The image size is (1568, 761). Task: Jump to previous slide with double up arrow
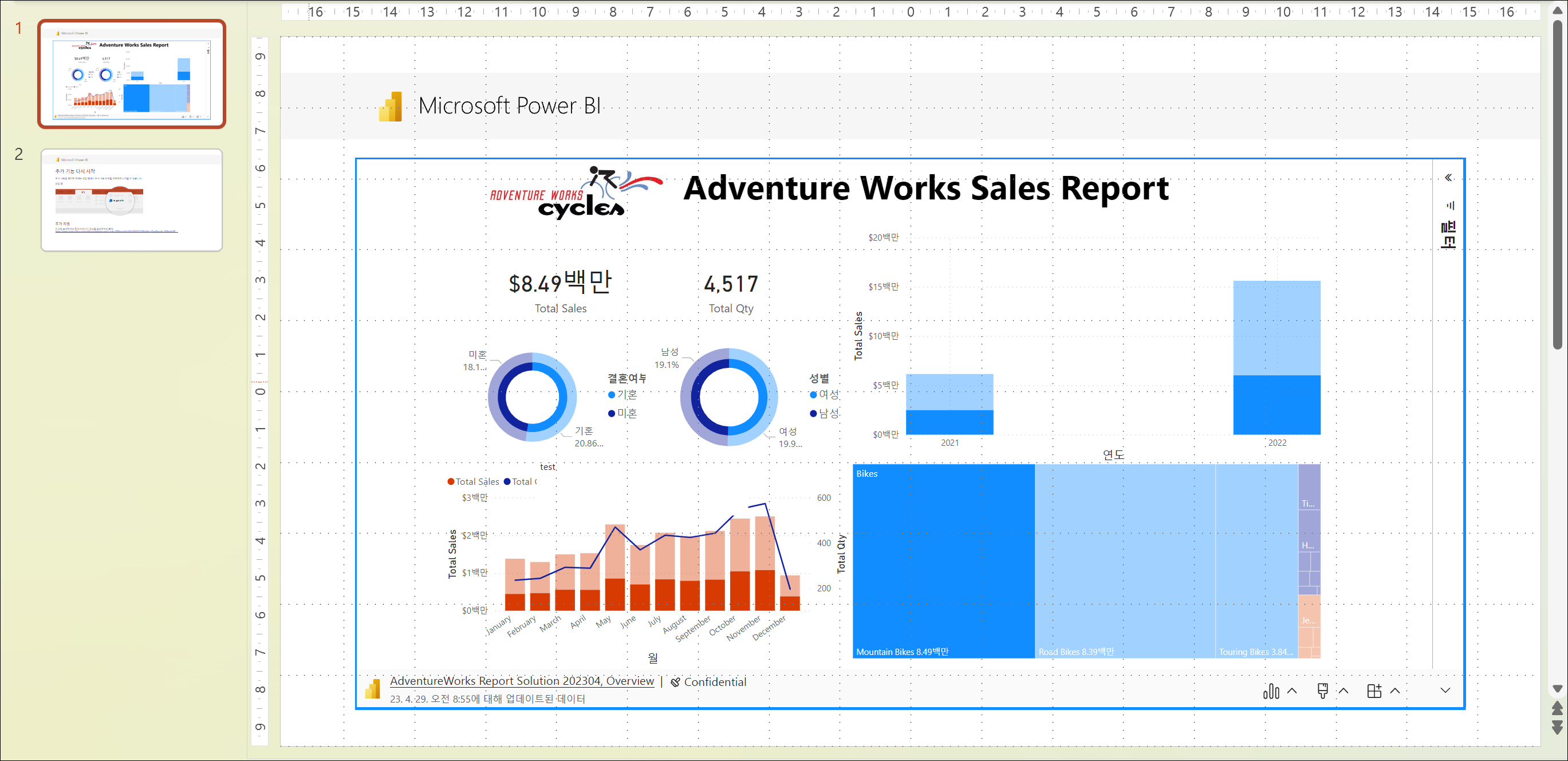pos(1557,708)
